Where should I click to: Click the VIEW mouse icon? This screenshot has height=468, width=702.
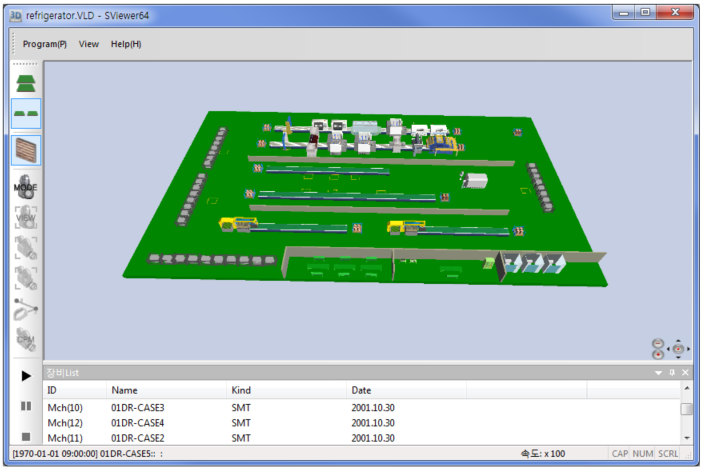(x=26, y=215)
